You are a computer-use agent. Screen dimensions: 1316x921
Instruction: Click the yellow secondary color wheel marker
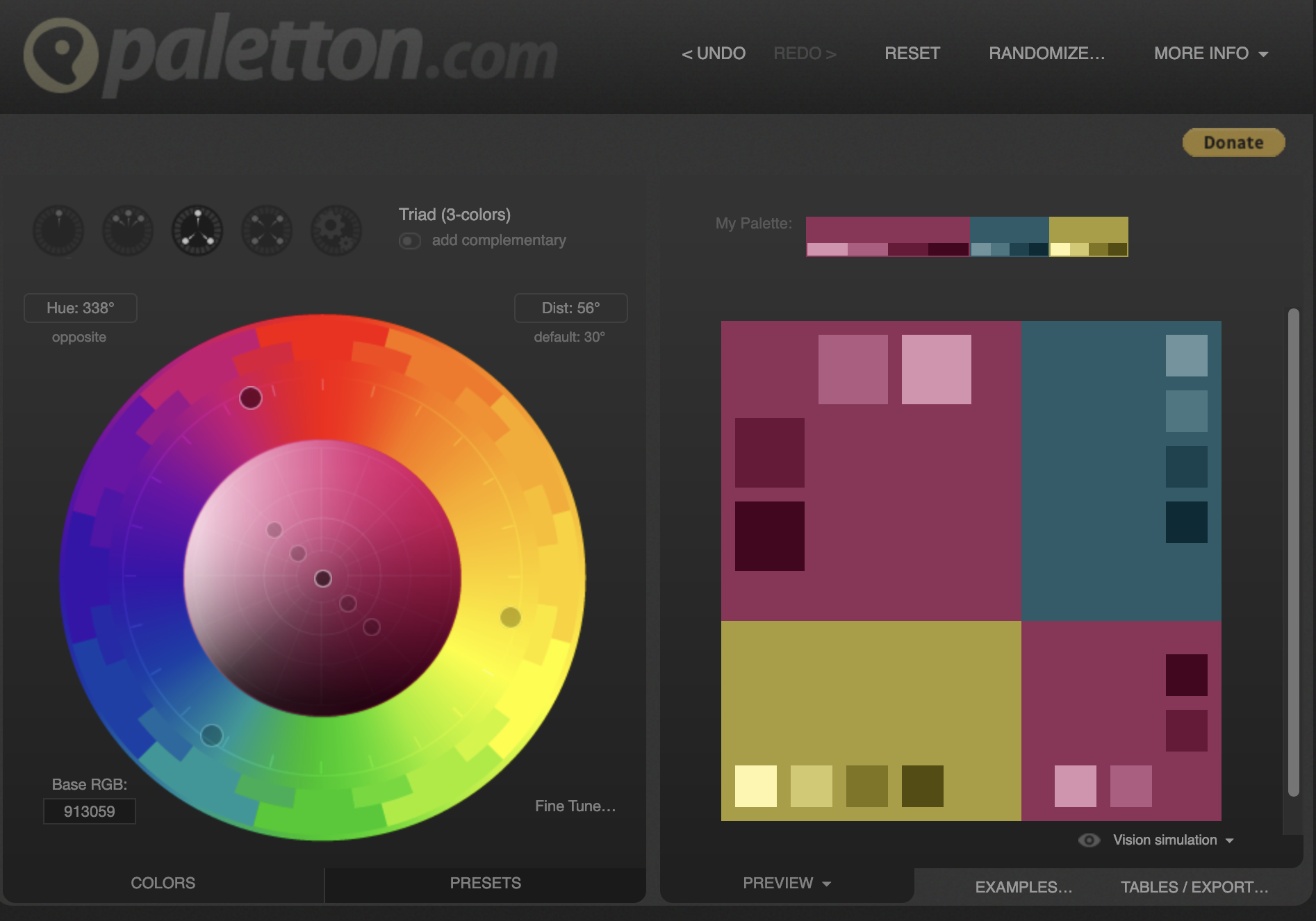[x=511, y=617]
